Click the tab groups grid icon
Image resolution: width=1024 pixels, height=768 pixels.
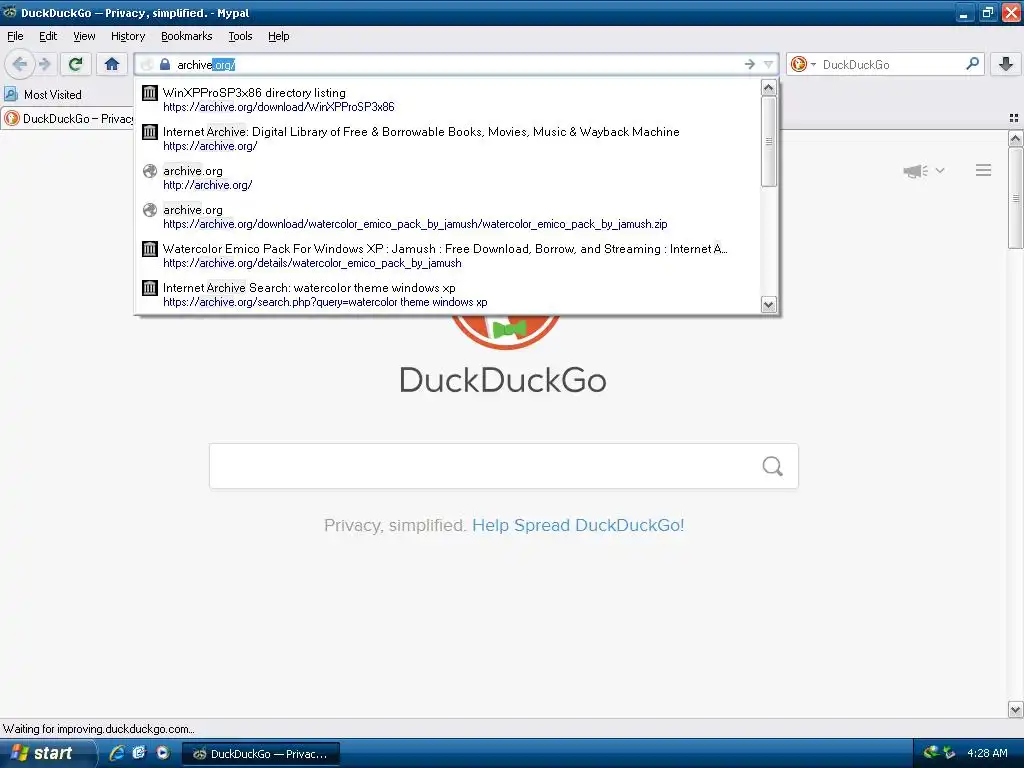click(1014, 118)
